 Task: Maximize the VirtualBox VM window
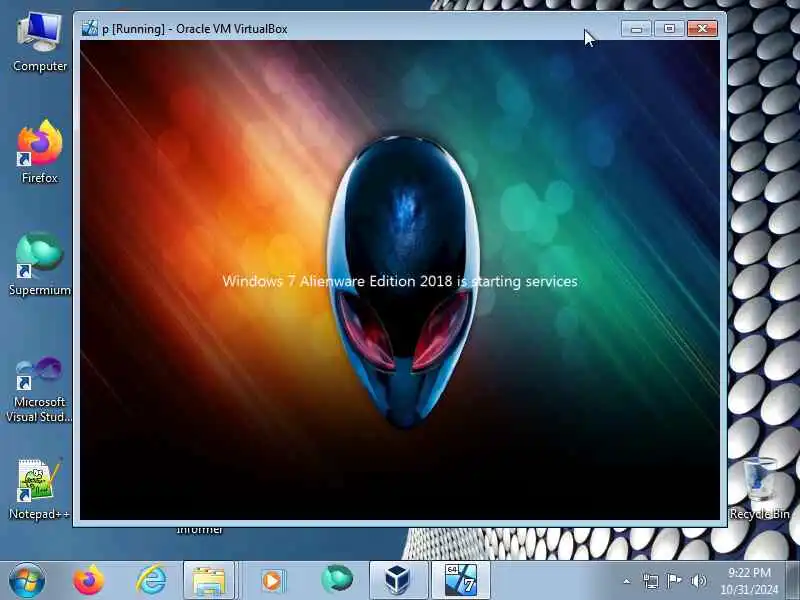click(669, 28)
